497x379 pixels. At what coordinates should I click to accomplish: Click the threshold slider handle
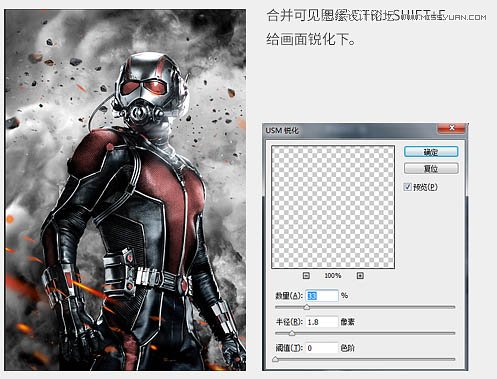[275, 359]
